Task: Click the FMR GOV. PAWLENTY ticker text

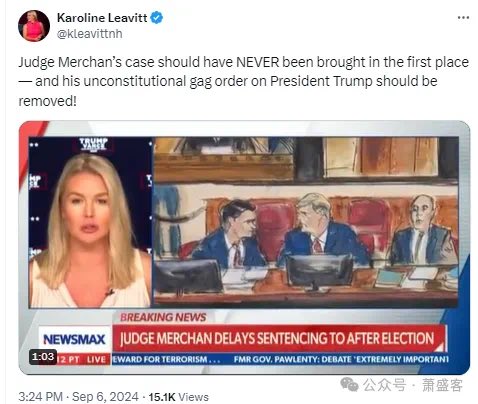Action: coord(341,359)
